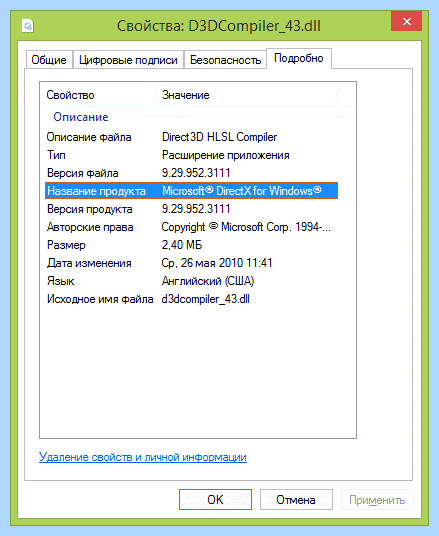
Task: Select the Дата изменения row label
Action: tap(89, 263)
